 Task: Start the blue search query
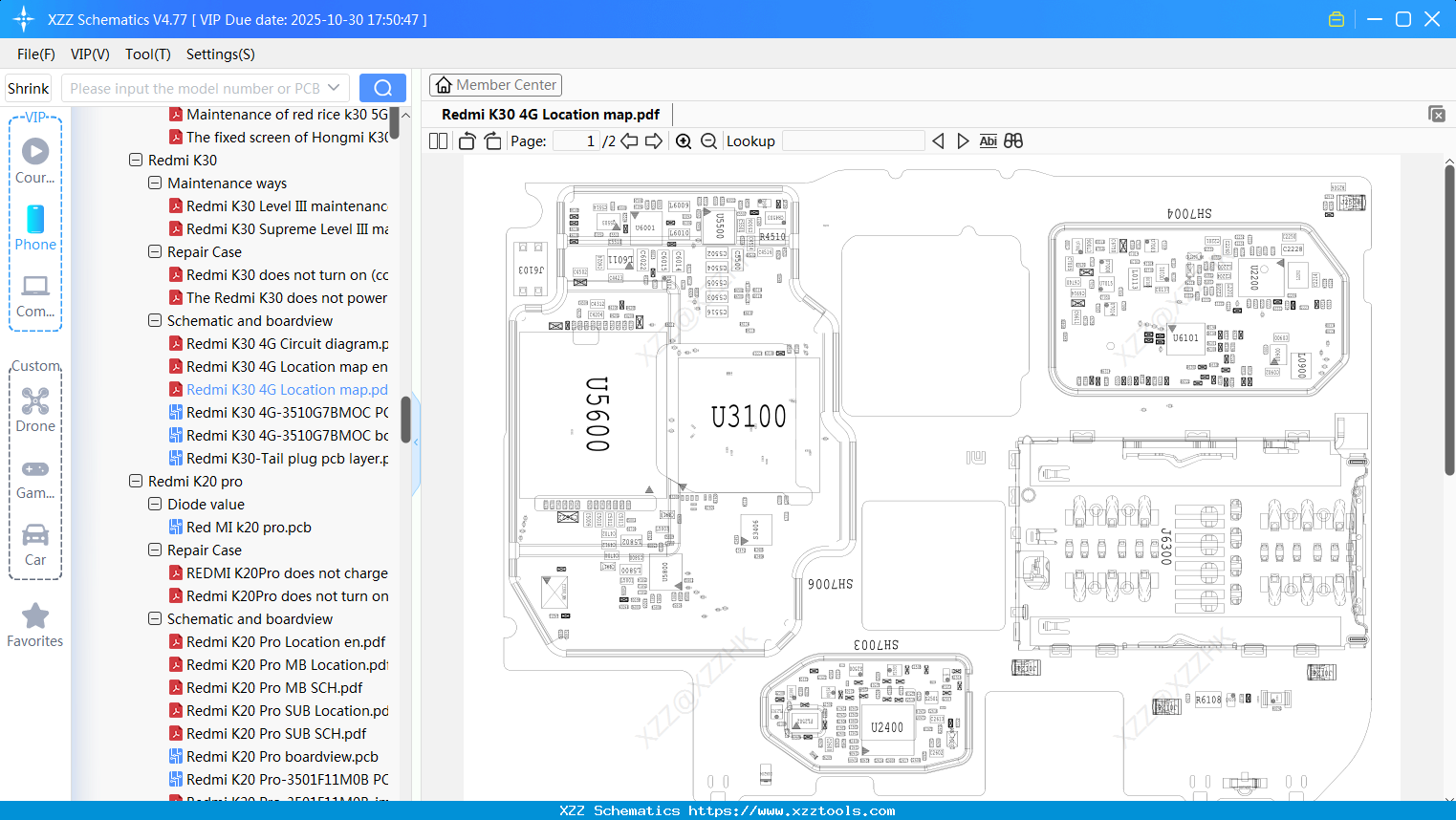(x=382, y=87)
